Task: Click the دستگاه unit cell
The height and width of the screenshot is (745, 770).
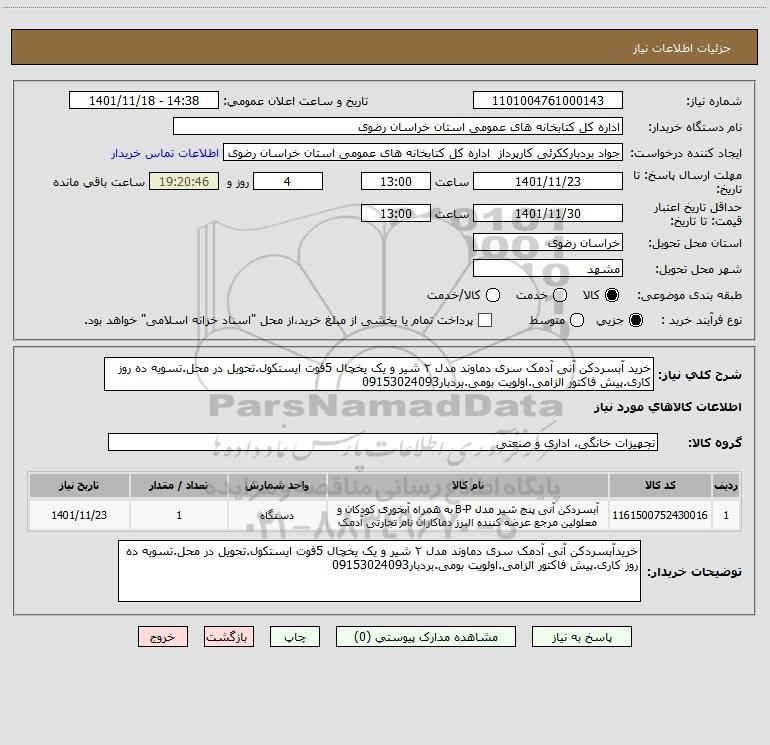Action: click(277, 515)
